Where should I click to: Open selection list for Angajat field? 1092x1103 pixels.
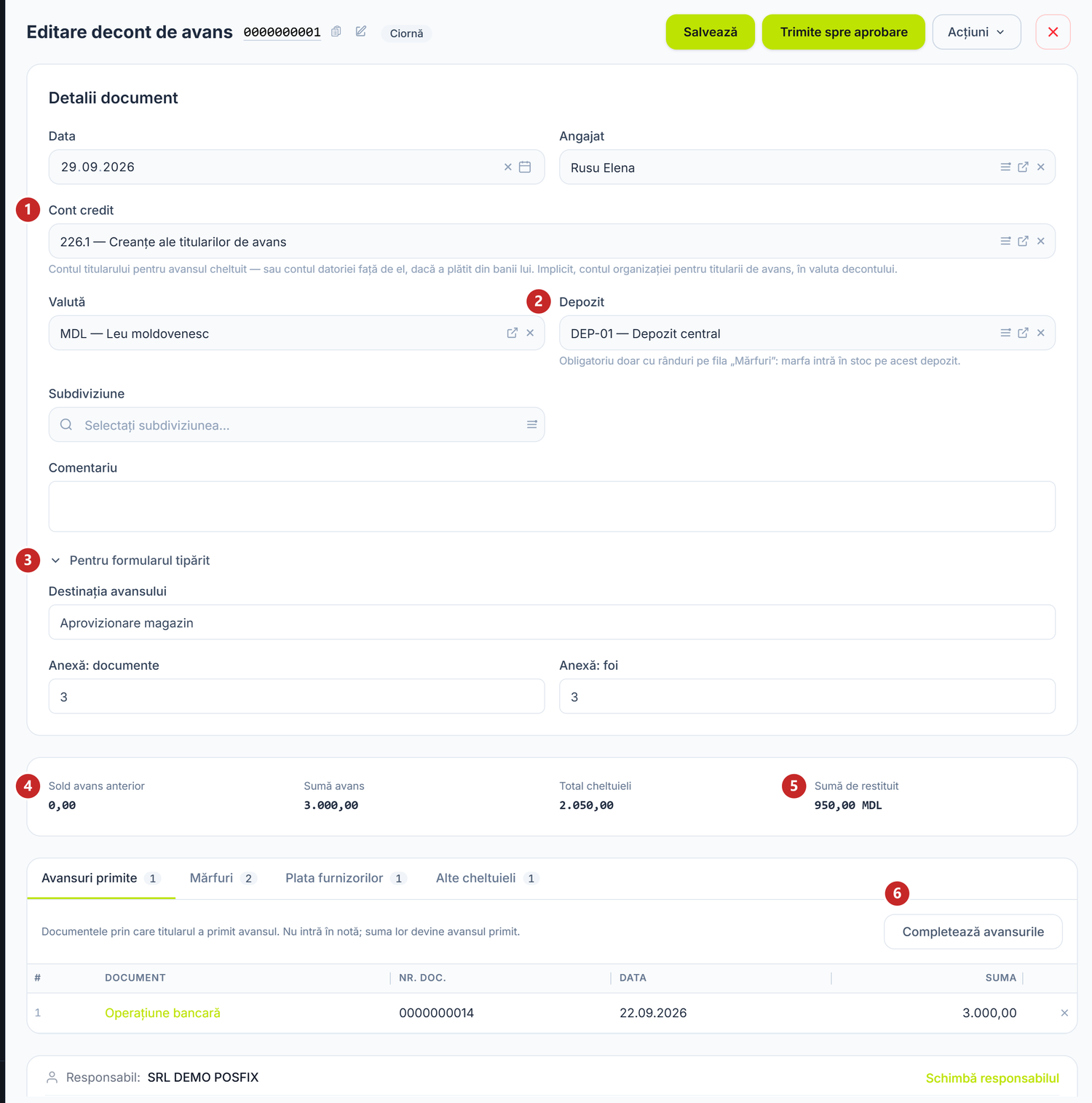[1005, 167]
